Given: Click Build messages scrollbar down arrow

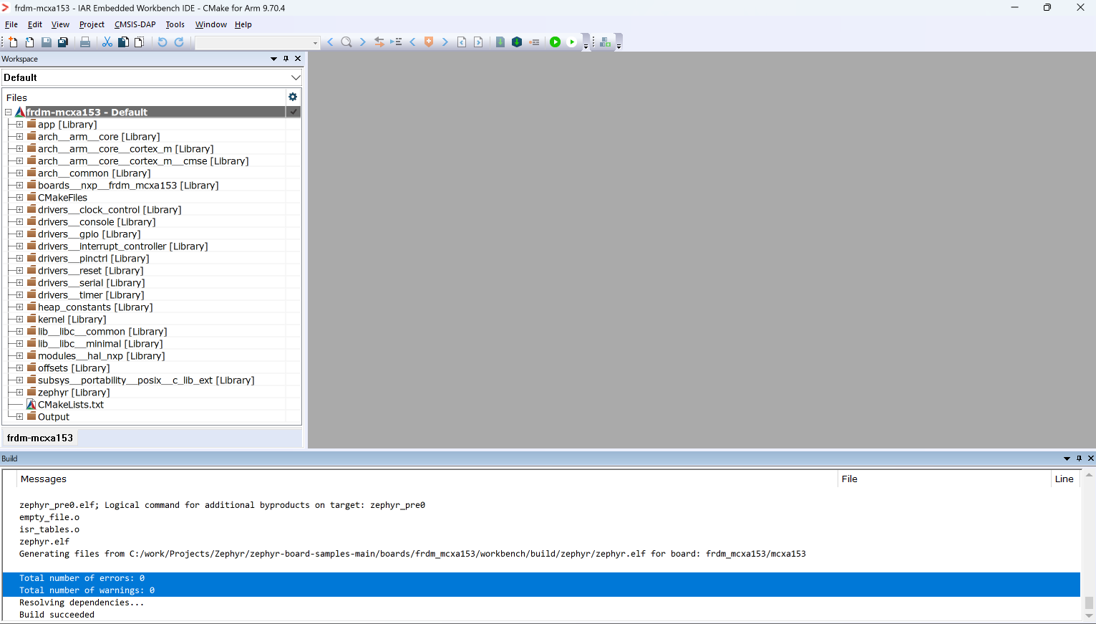Looking at the screenshot, I should (1088, 616).
